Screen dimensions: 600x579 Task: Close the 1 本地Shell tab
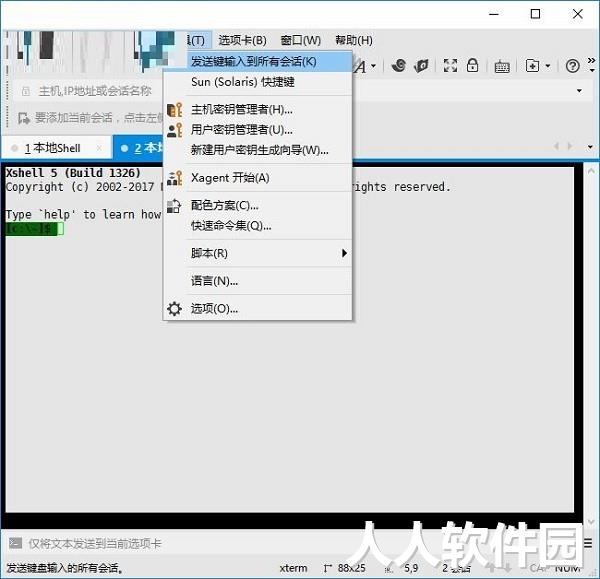[x=99, y=148]
